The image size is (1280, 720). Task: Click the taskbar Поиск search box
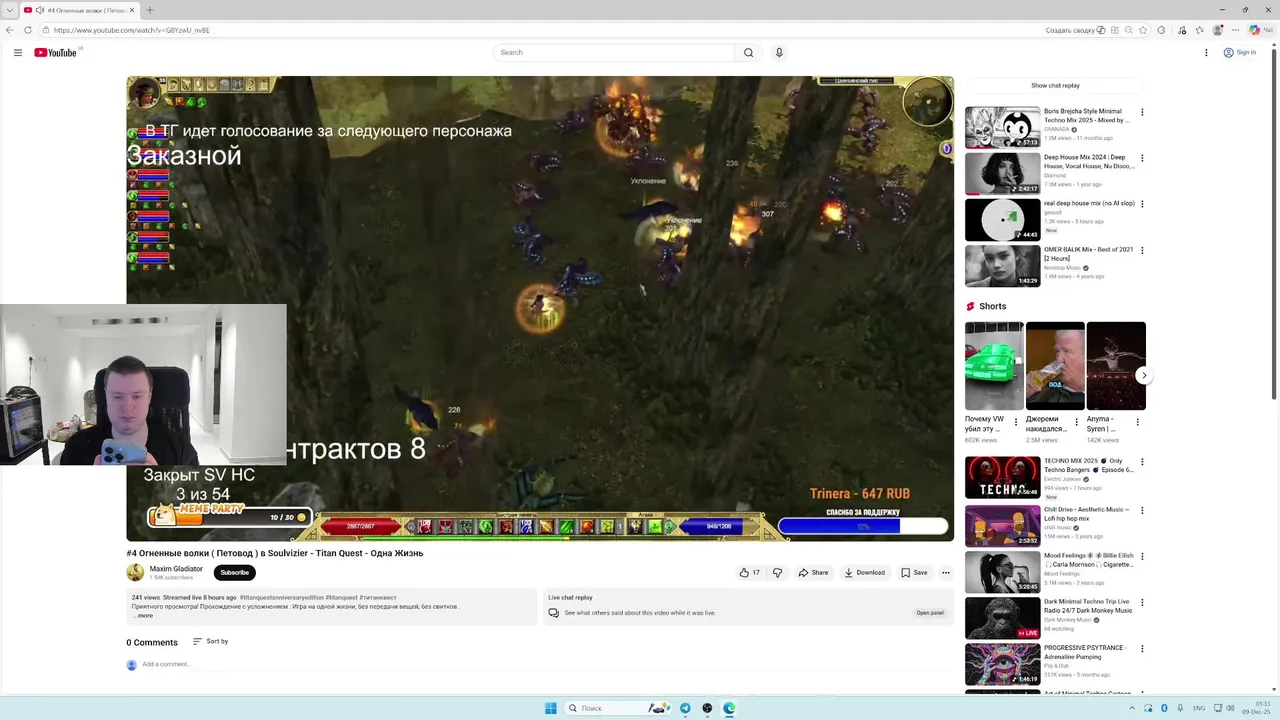point(617,708)
